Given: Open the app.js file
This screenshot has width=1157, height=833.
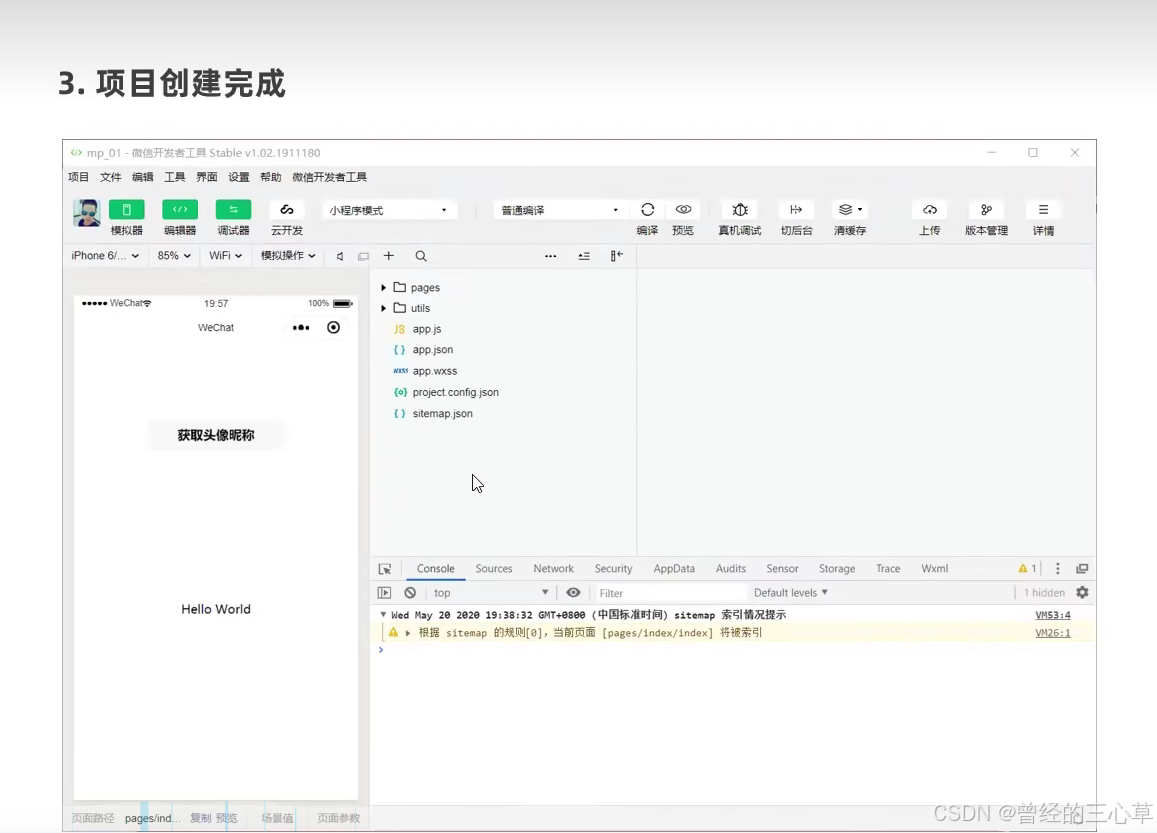Looking at the screenshot, I should [427, 329].
